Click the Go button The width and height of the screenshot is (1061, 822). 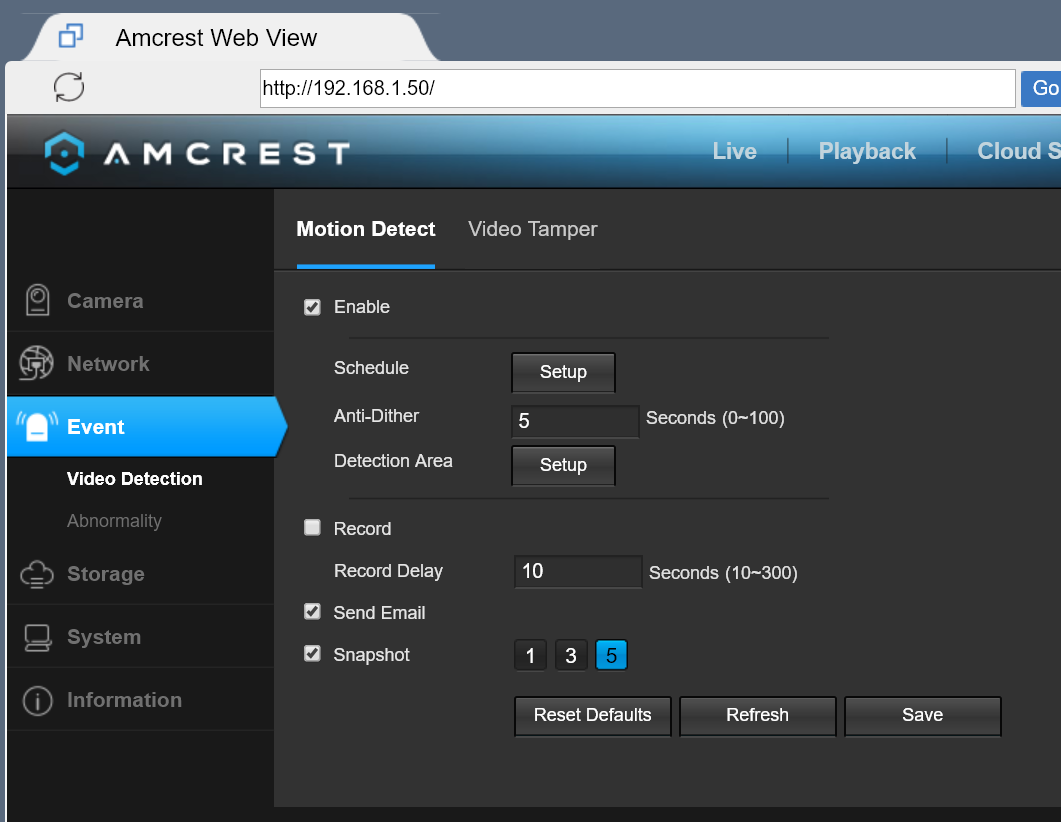tap(1043, 88)
